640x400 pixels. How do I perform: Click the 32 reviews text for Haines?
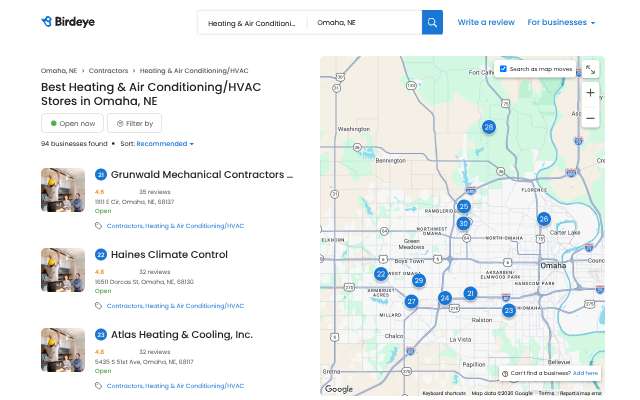pos(155,272)
